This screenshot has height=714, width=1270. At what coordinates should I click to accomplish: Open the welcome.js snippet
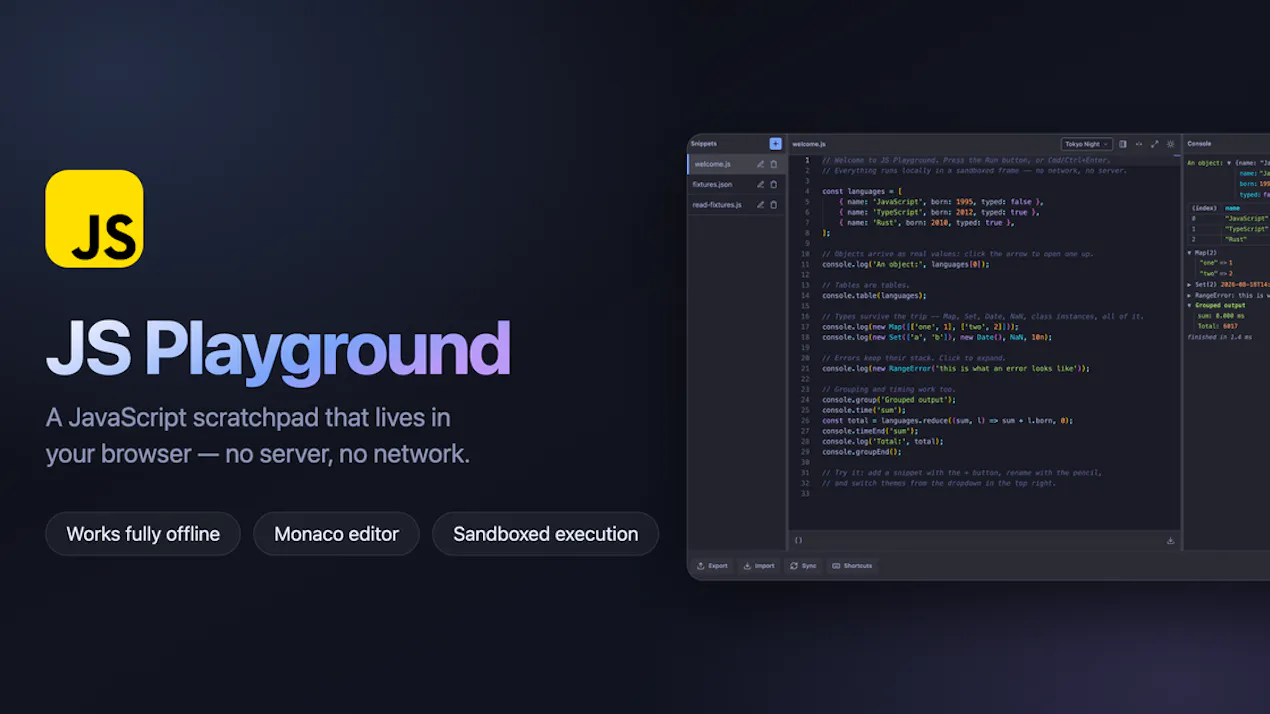coord(737,164)
